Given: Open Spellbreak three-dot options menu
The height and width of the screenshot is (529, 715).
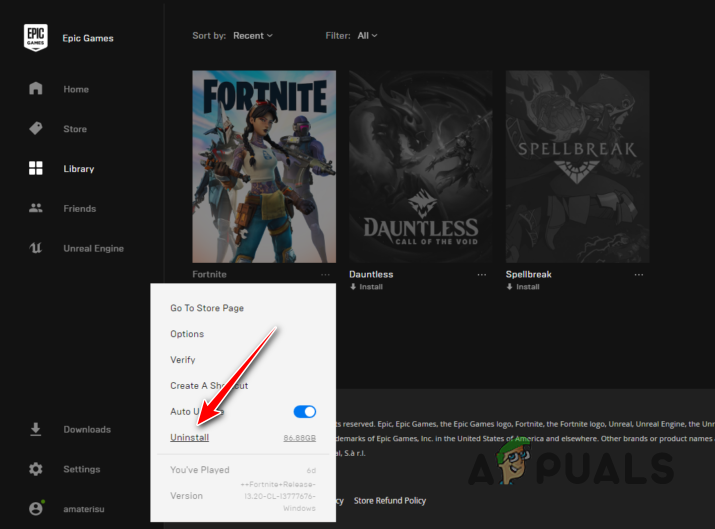Looking at the screenshot, I should [x=639, y=275].
